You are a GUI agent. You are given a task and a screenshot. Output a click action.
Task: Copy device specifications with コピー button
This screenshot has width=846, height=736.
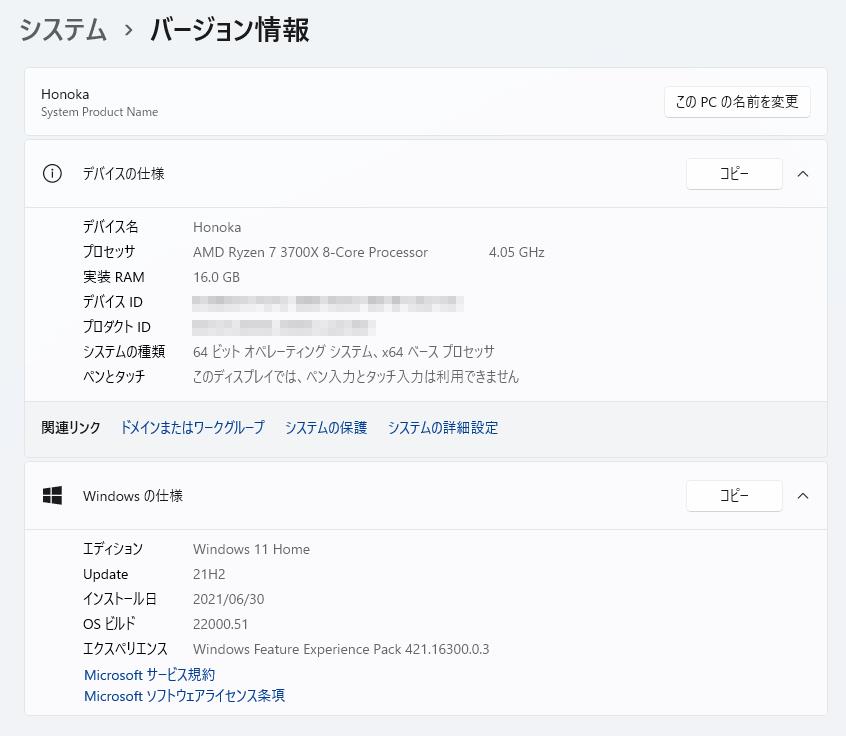734,174
